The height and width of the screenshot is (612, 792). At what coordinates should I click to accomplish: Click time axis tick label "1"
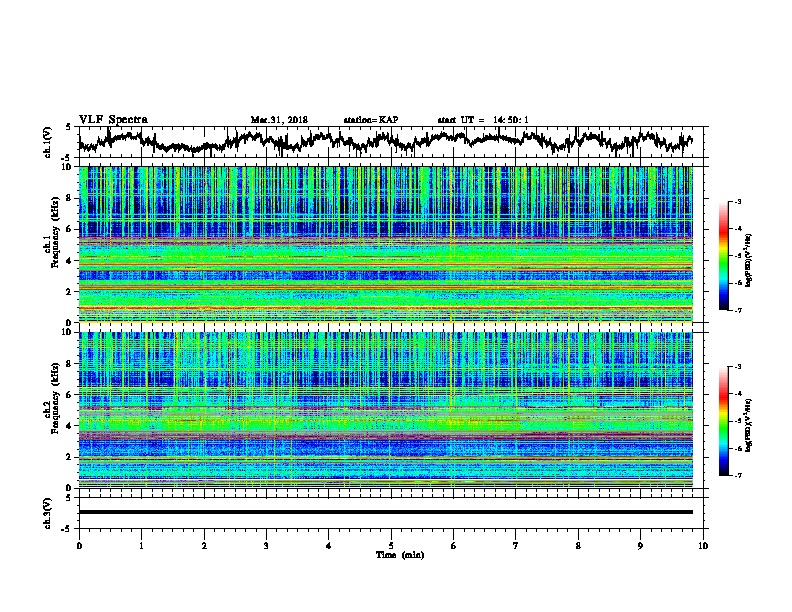141,545
